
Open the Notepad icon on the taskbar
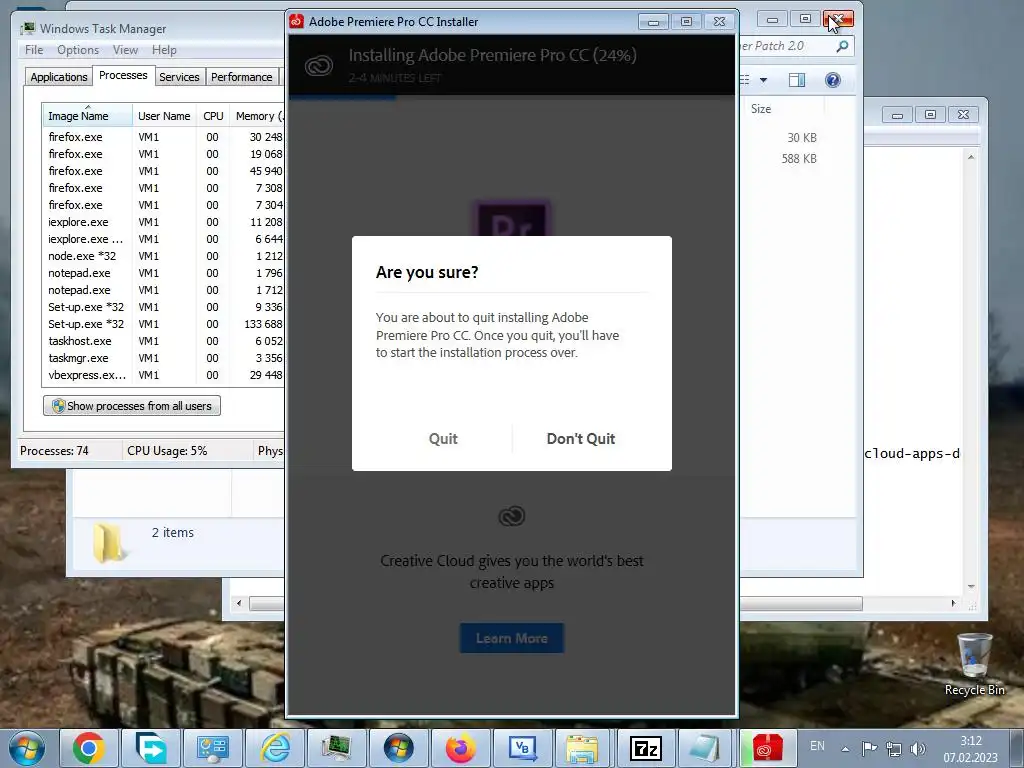(705, 748)
